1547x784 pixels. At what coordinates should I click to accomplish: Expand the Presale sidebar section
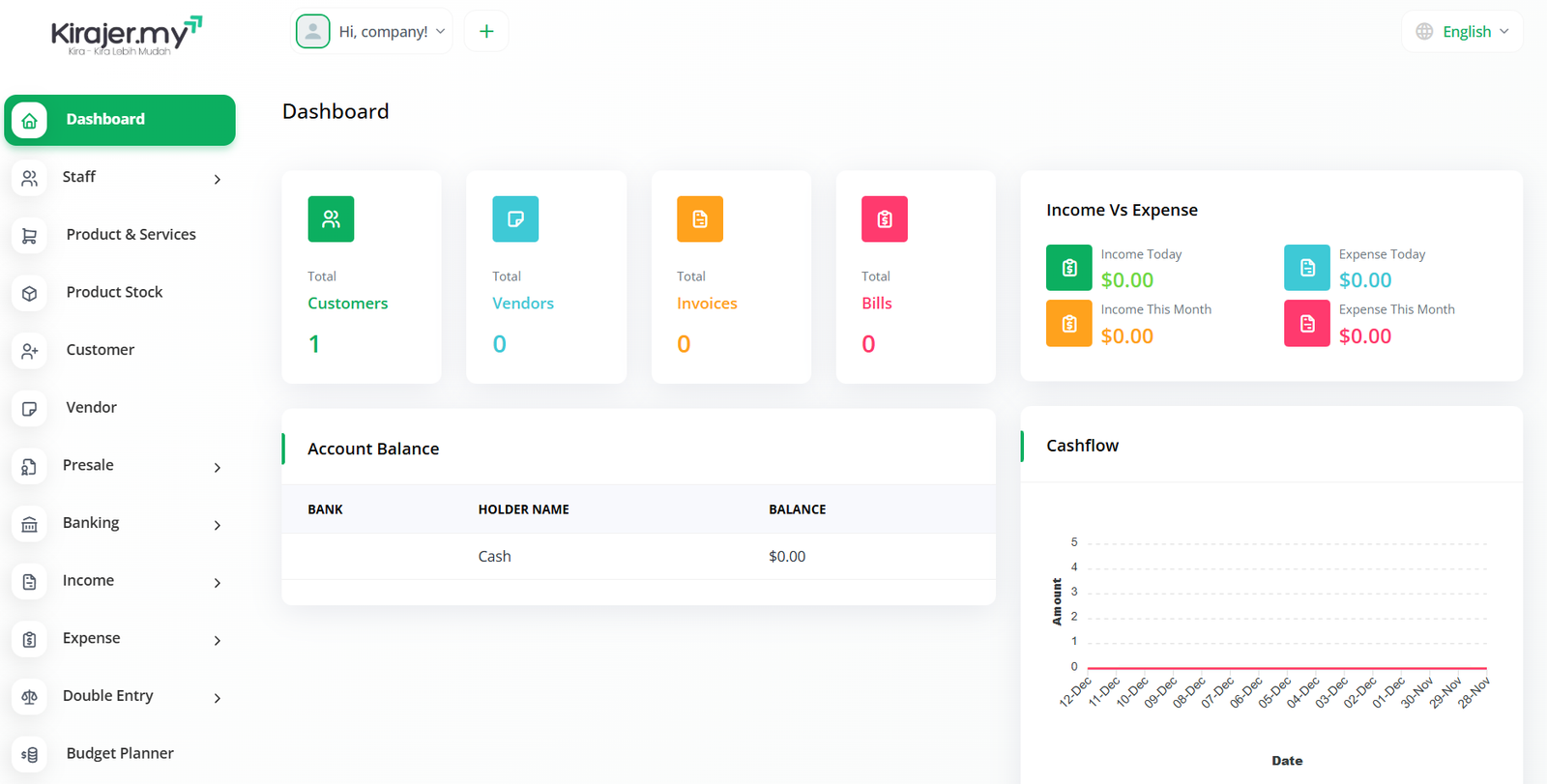[120, 466]
